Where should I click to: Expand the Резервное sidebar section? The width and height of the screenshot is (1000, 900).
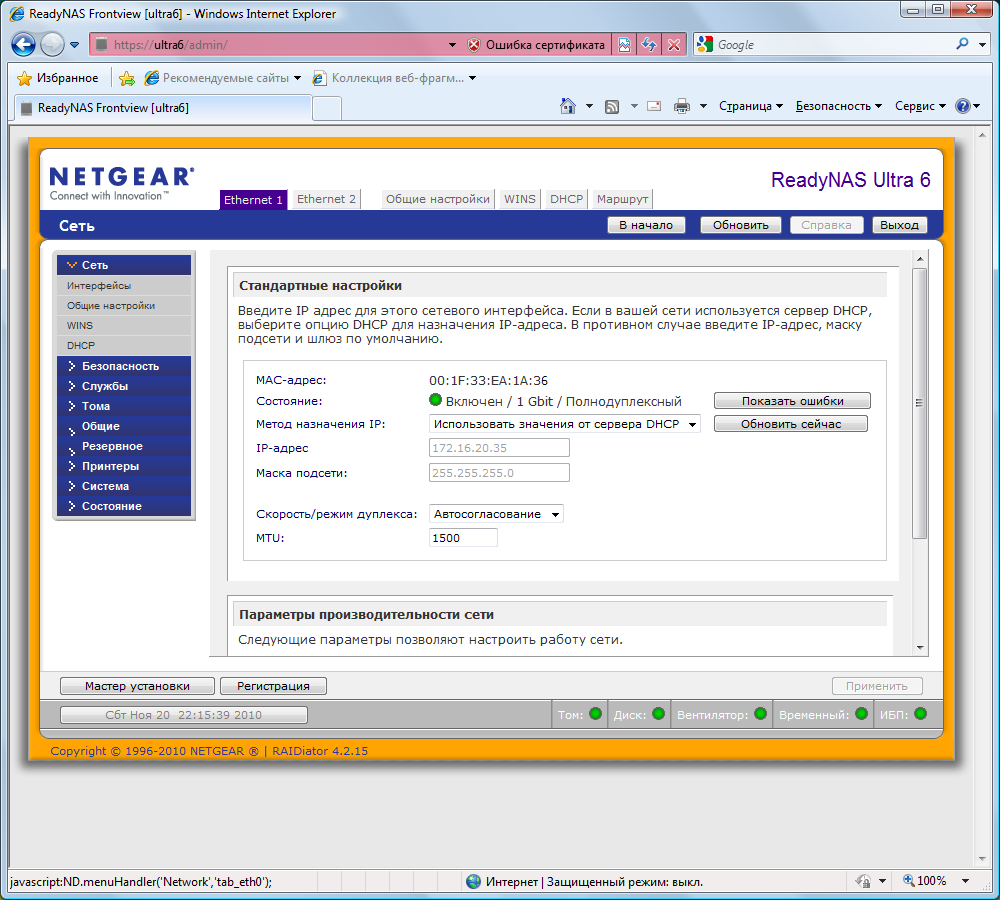tap(124, 446)
